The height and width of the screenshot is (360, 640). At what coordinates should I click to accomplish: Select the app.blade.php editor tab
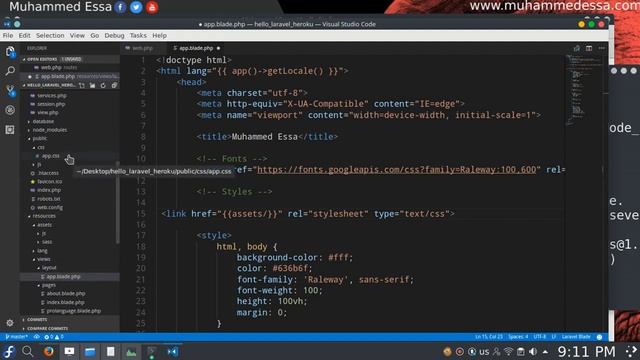196,48
